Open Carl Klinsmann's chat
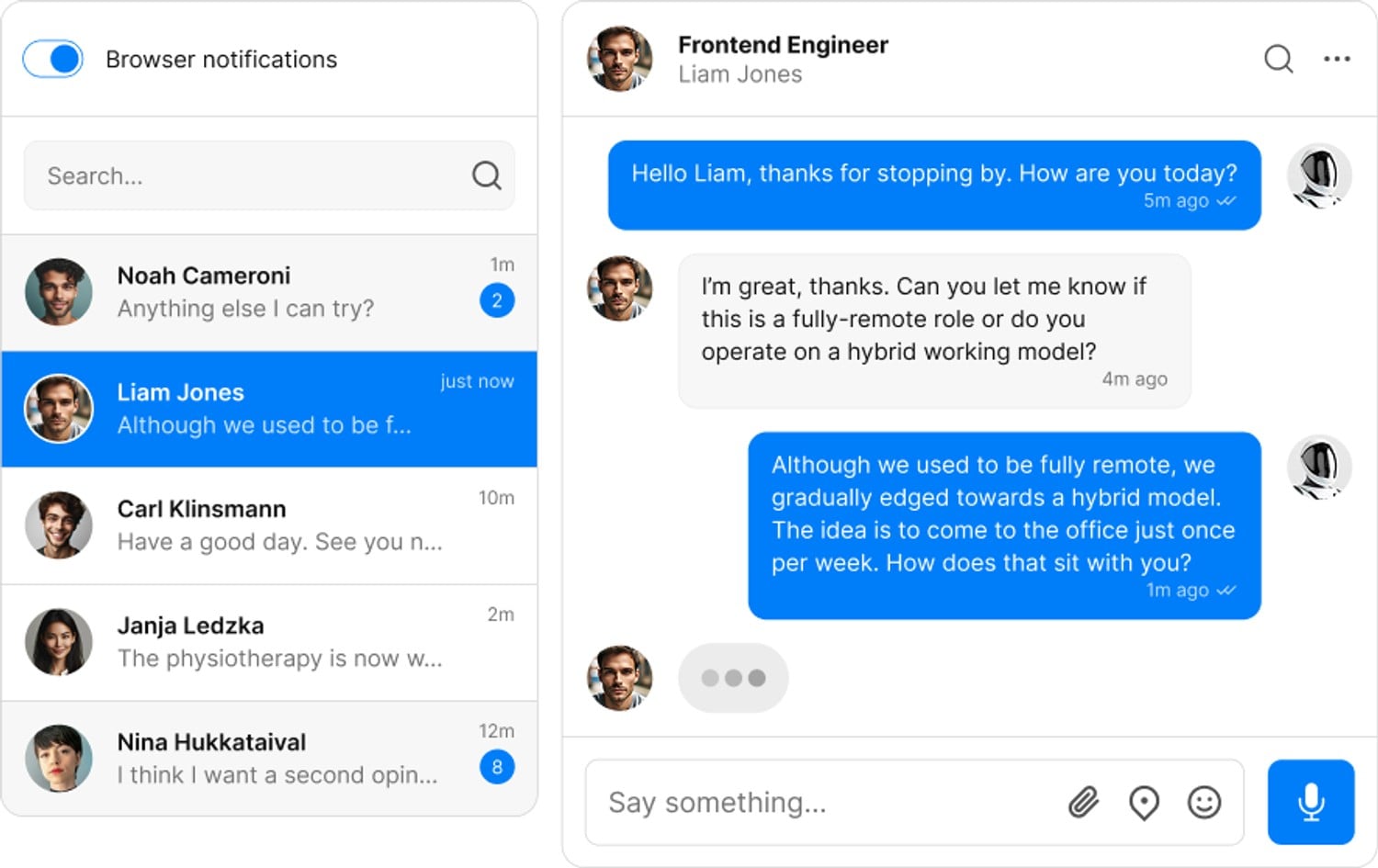Screen dimensions: 1378x868 pyautogui.click(x=269, y=525)
